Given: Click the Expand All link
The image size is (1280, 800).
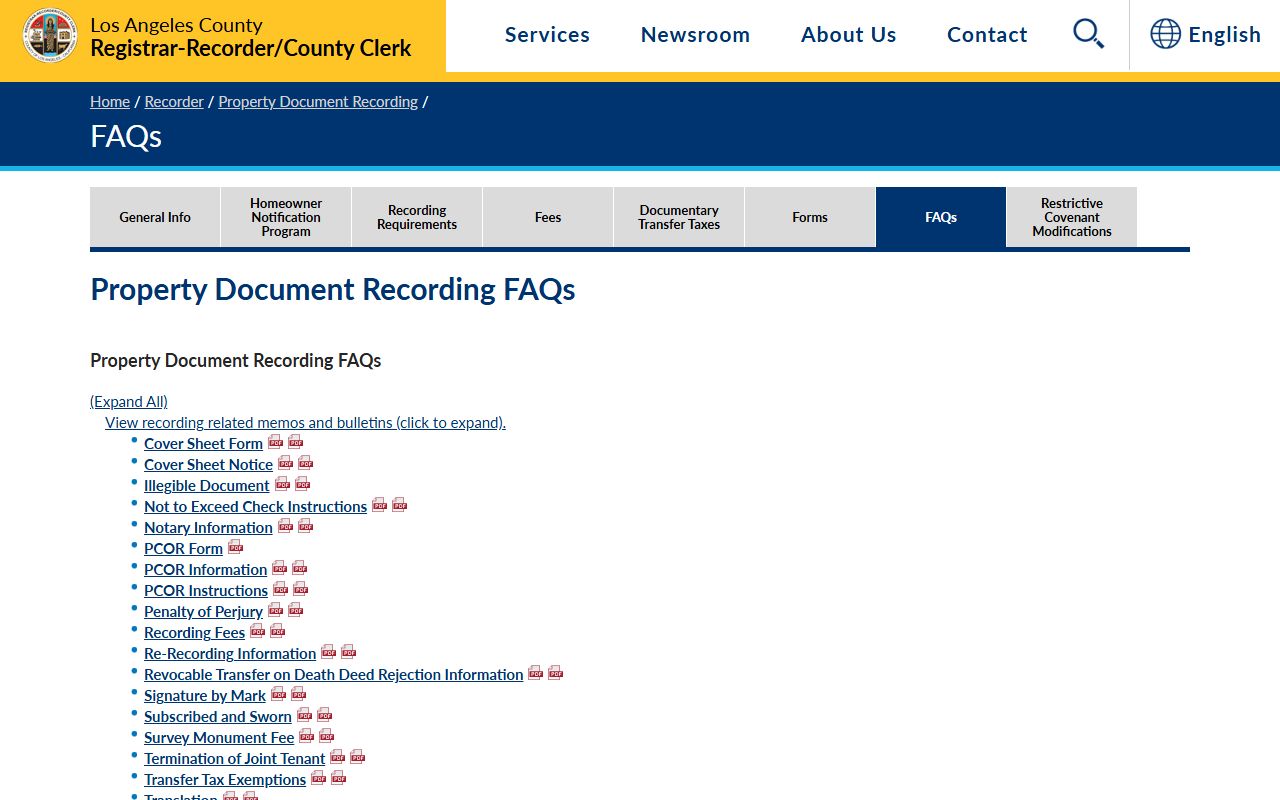Looking at the screenshot, I should coord(129,401).
